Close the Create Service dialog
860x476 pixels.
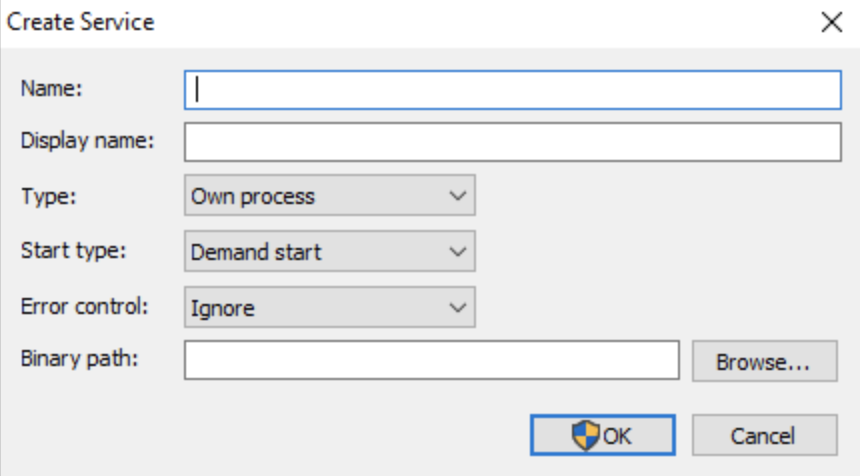(831, 22)
